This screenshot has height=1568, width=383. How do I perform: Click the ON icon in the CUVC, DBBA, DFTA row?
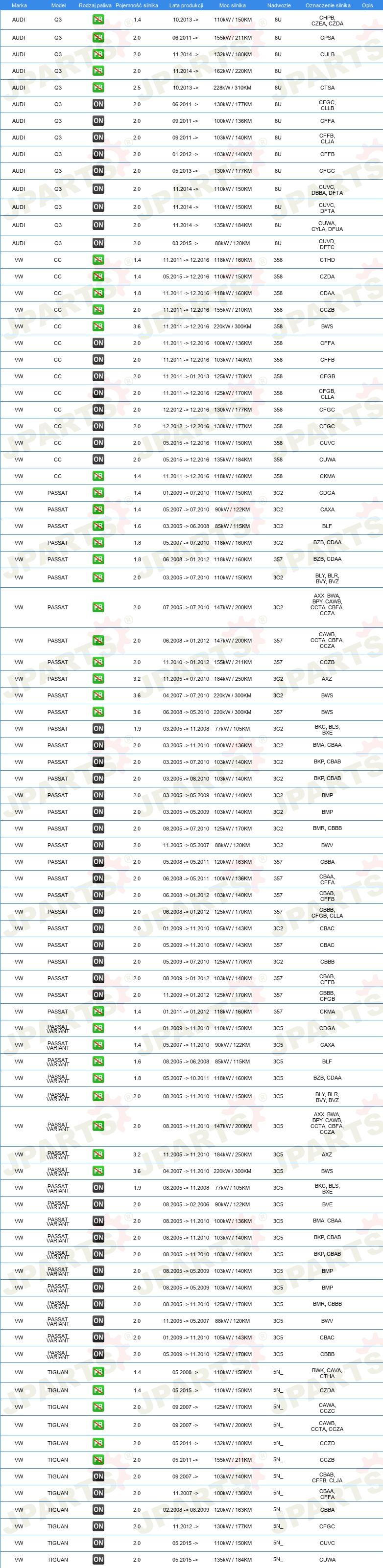point(98,189)
